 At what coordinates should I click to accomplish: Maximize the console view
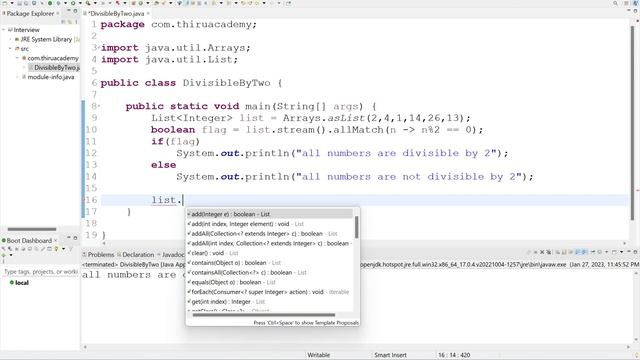(635, 252)
